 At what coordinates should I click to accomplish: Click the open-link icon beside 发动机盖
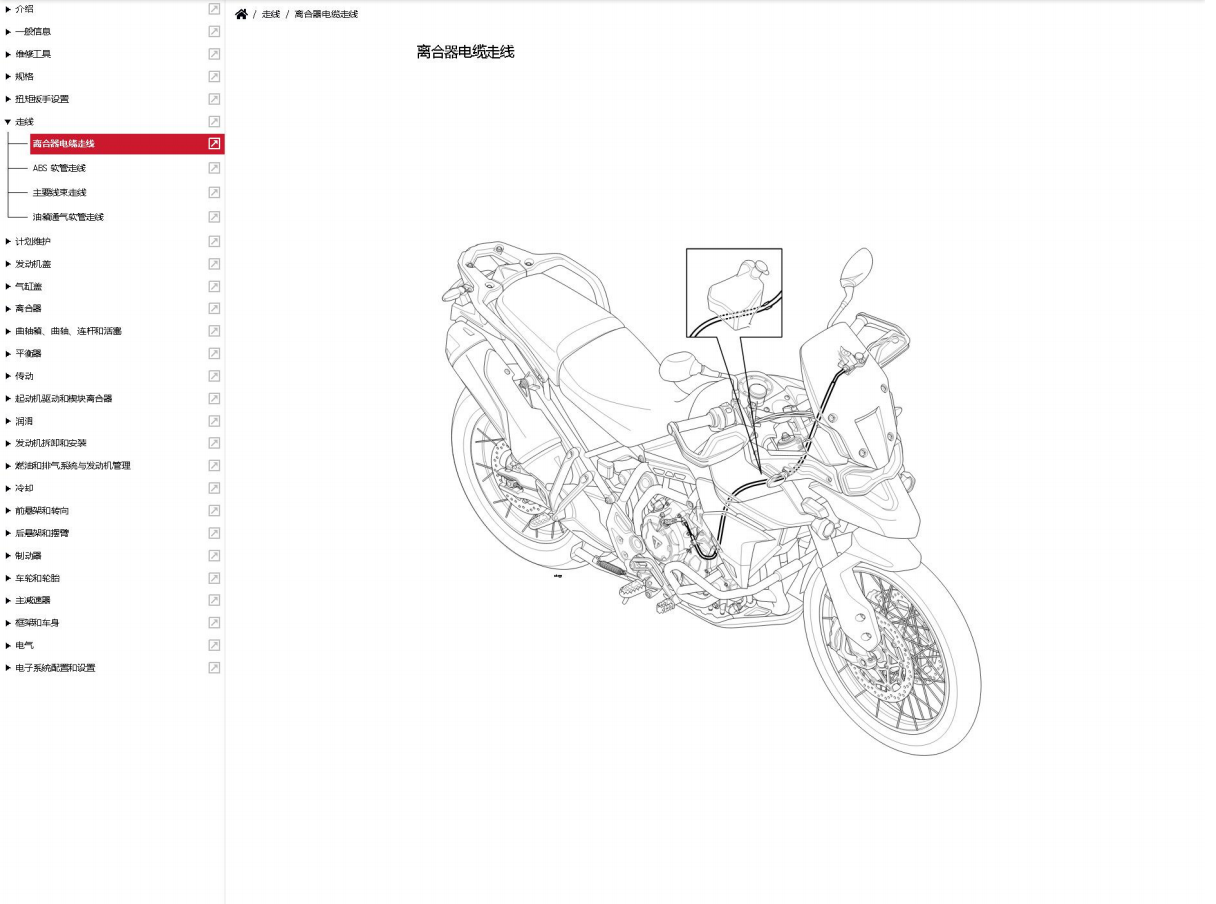[x=214, y=264]
